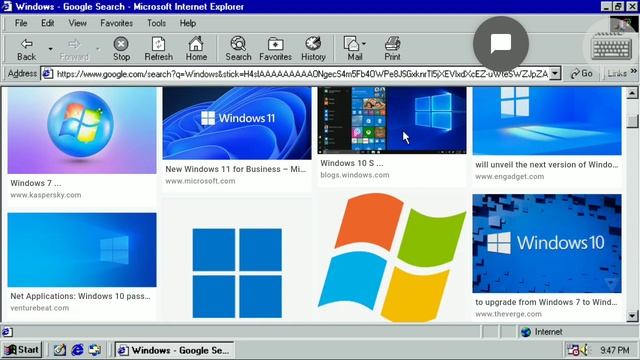640x360 pixels.
Task: Click the Links toolbar label
Action: [617, 73]
